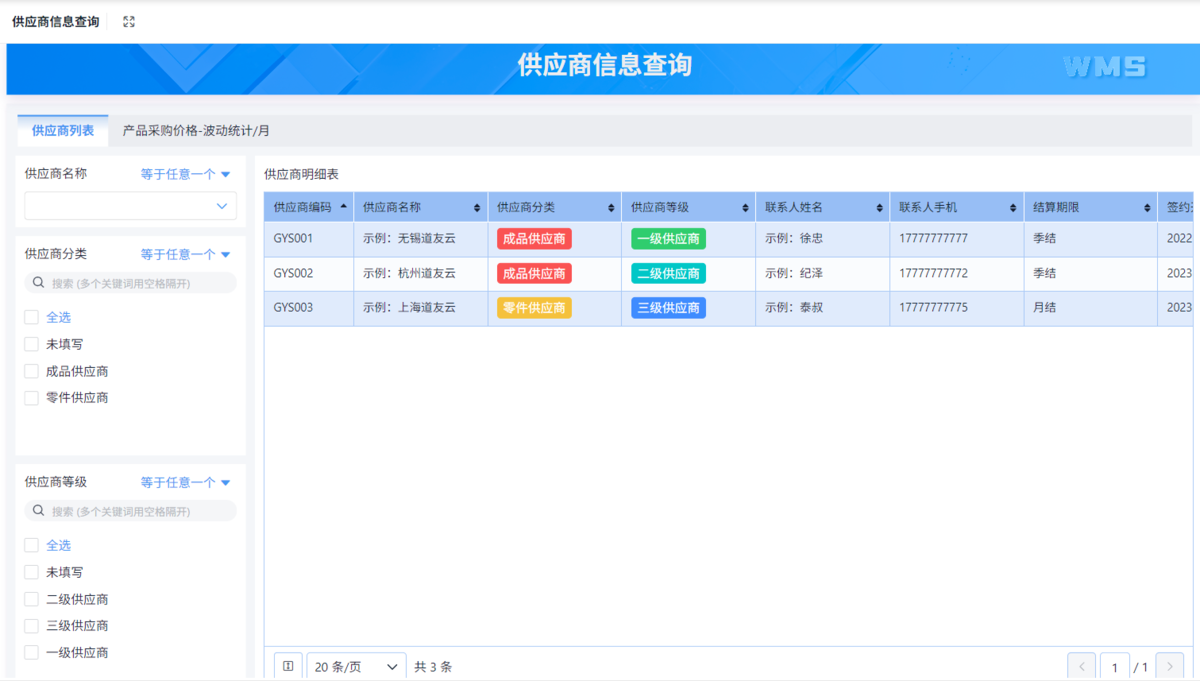Click teal 二级供应商 tag in GYS002 row

[668, 273]
